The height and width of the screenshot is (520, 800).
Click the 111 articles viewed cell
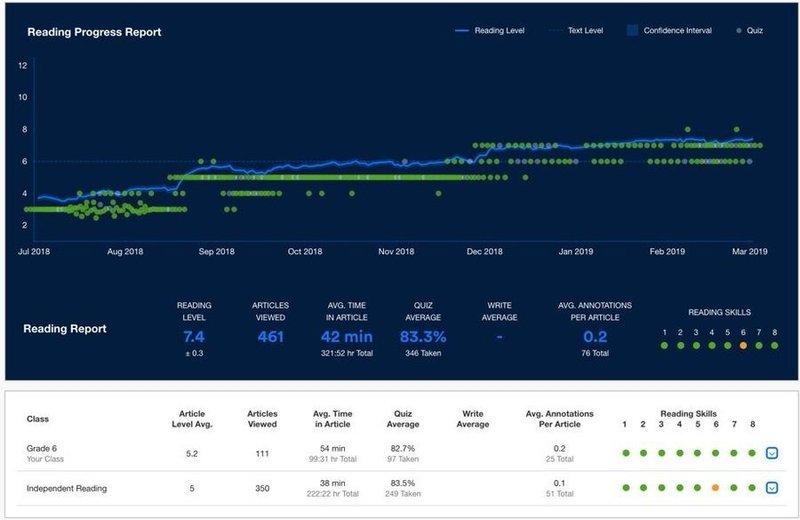(x=262, y=454)
